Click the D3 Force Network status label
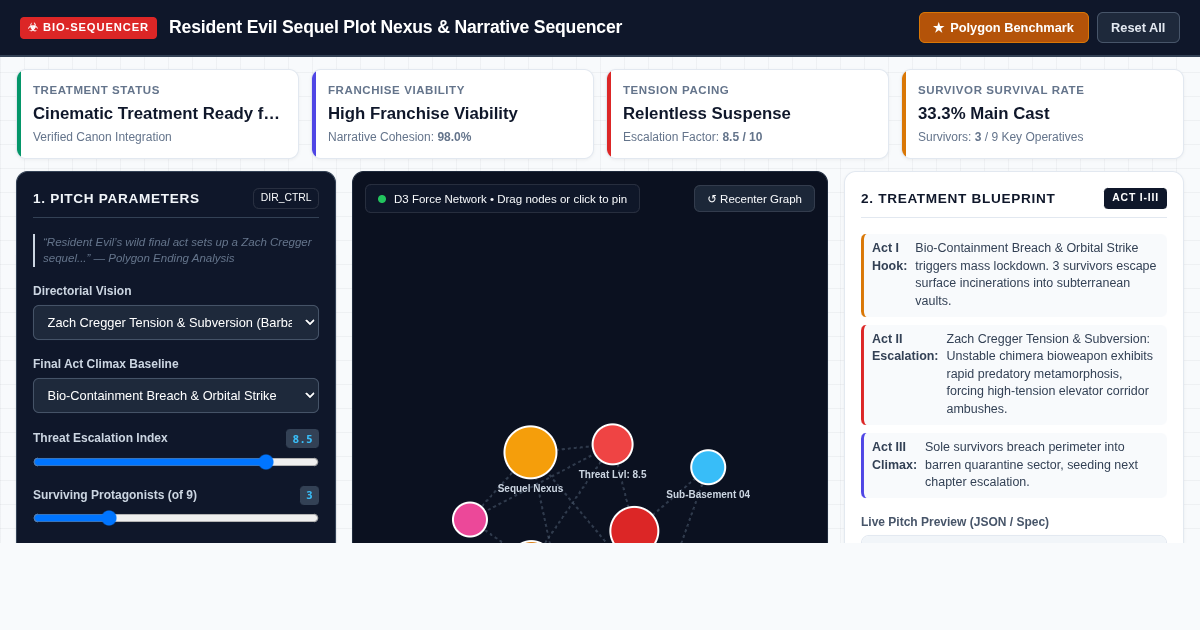Viewport: 1200px width, 630px height. [502, 199]
